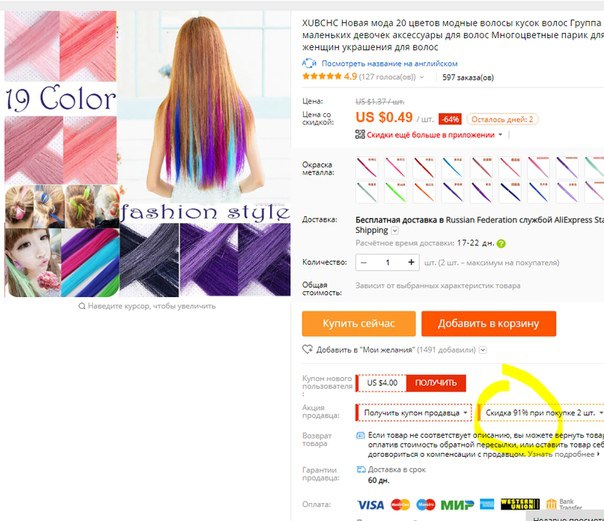
Task: Click the heart icon to add to wishlist
Action: point(307,349)
